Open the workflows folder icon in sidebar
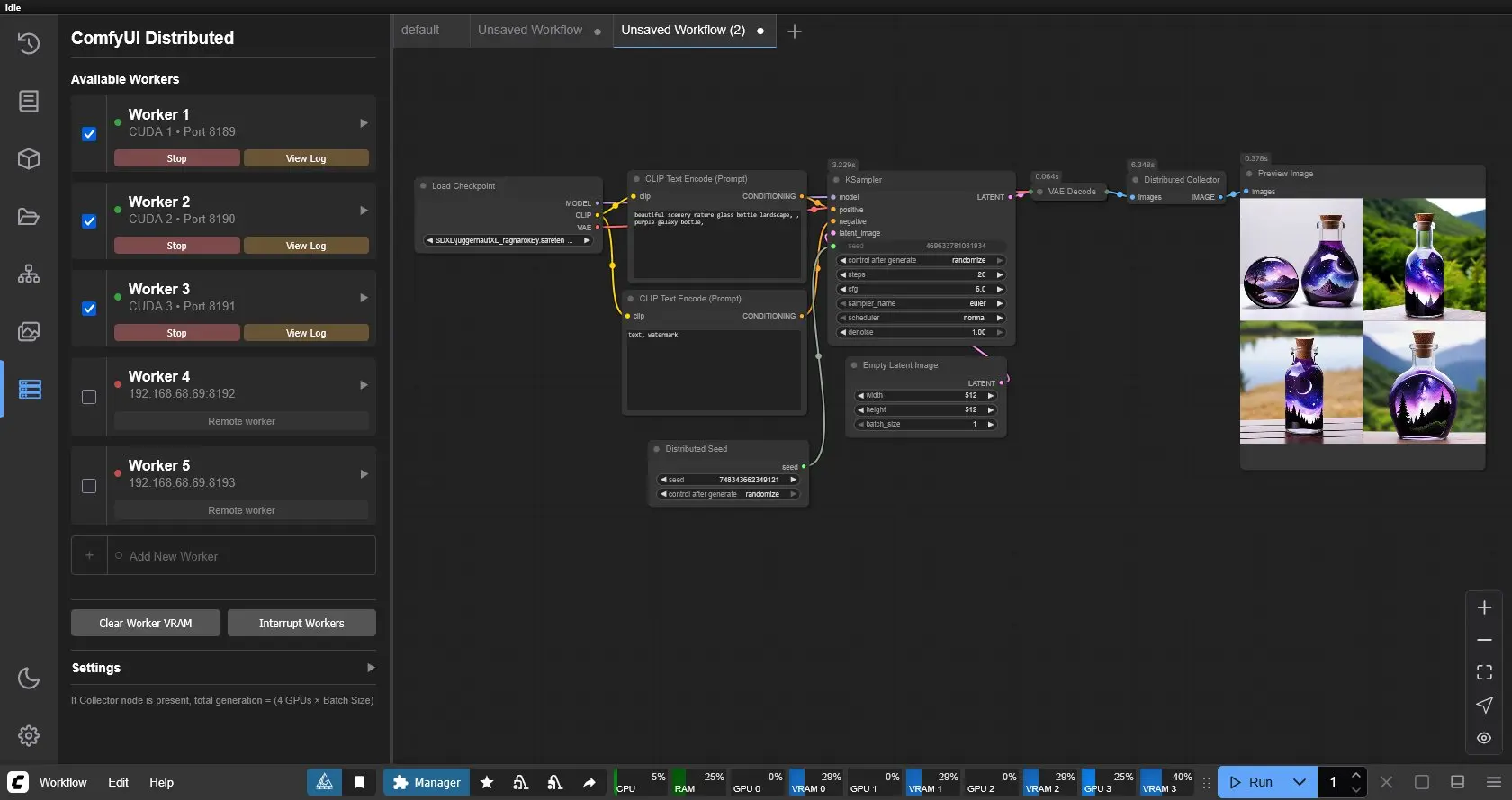 coord(29,217)
